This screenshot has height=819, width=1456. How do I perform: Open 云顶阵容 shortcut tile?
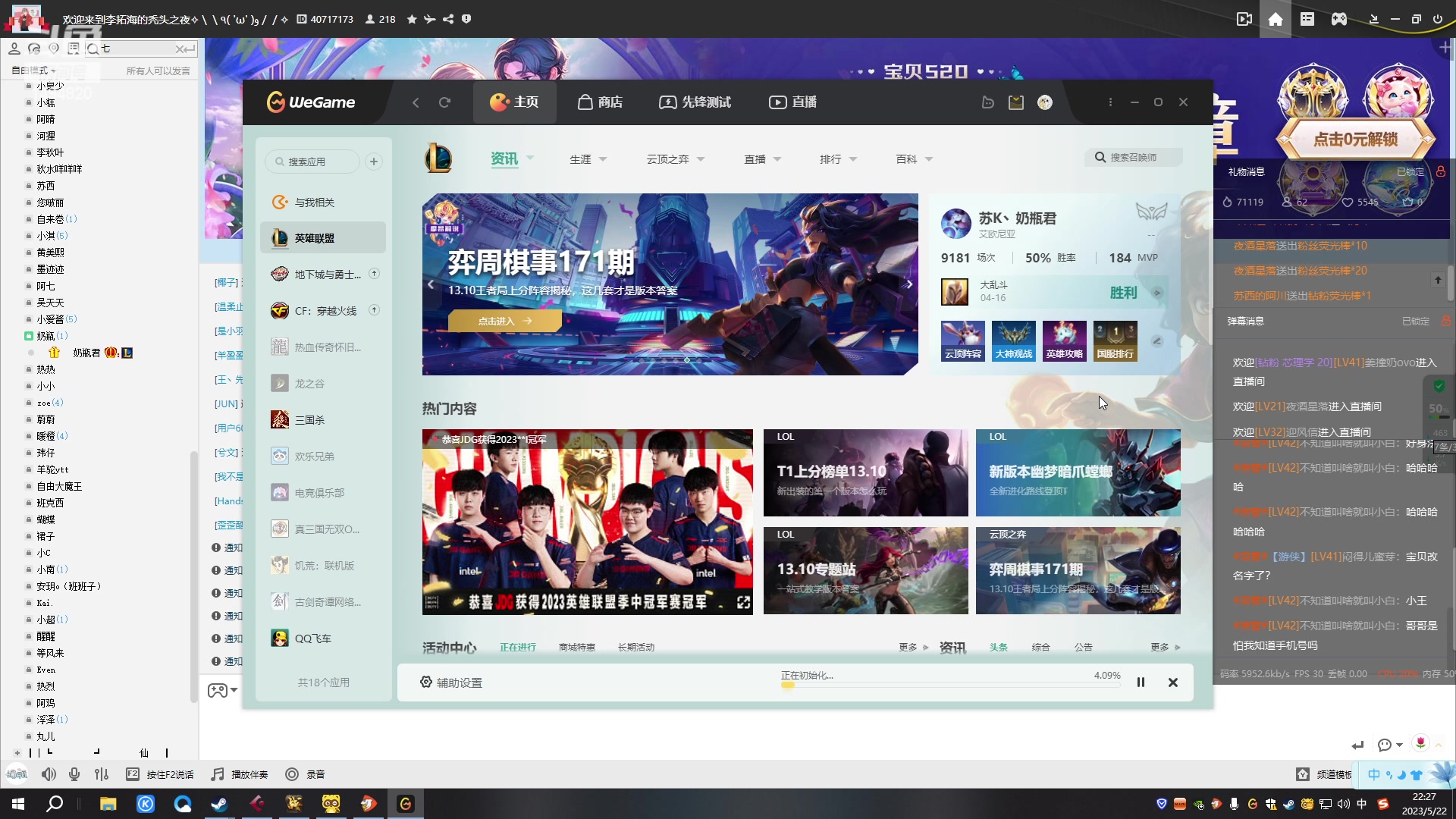click(963, 340)
